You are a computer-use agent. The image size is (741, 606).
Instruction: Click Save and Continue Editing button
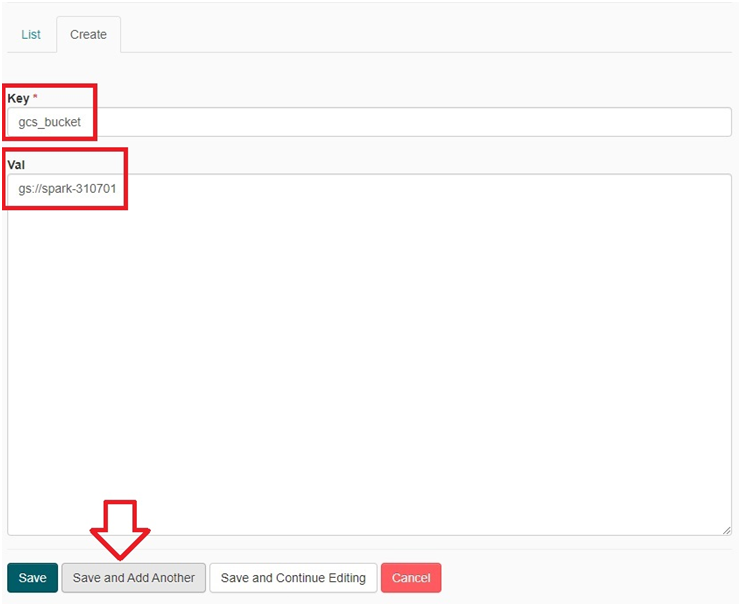pyautogui.click(x=293, y=578)
